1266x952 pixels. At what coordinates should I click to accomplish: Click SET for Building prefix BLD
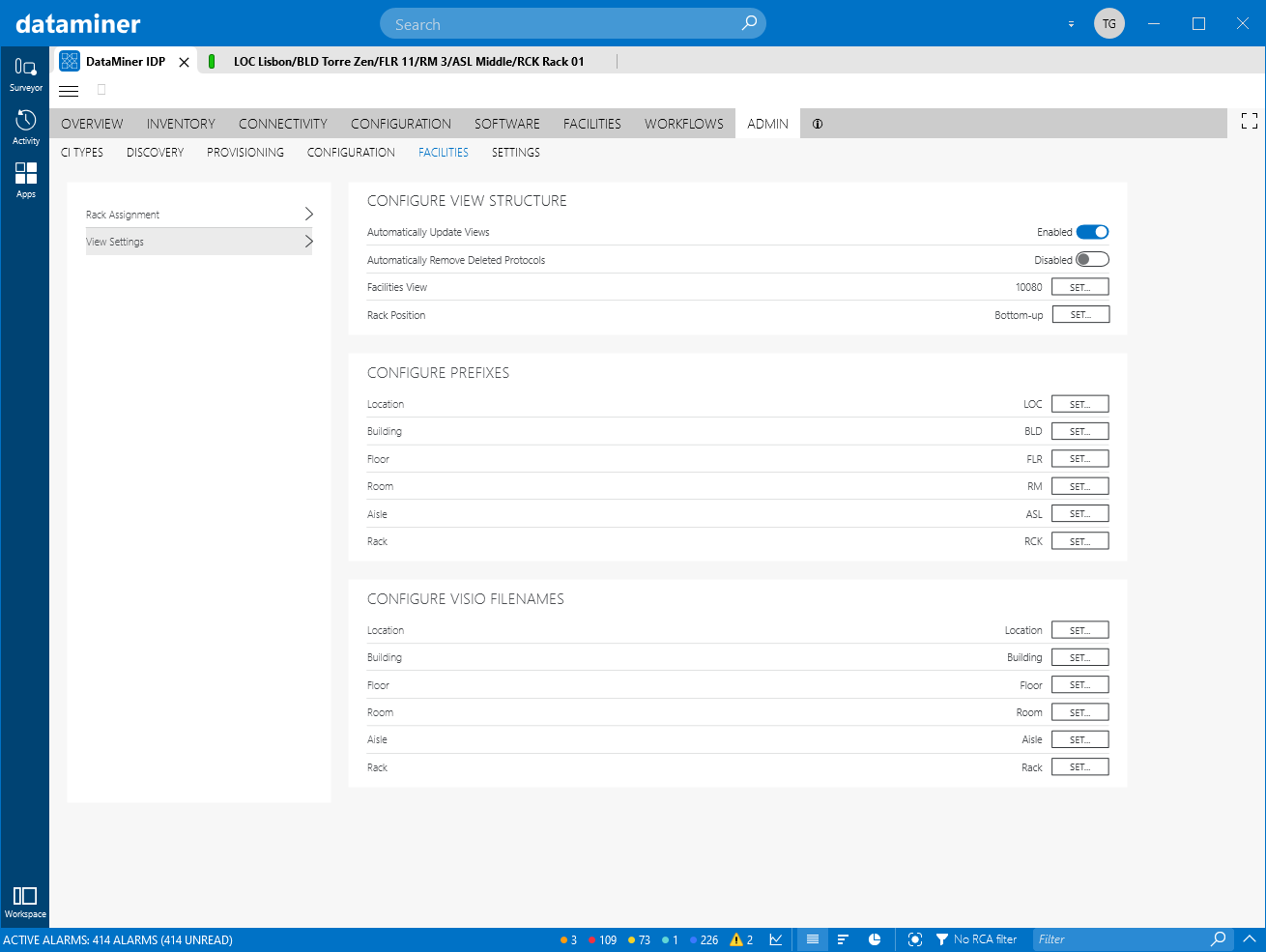click(x=1080, y=431)
